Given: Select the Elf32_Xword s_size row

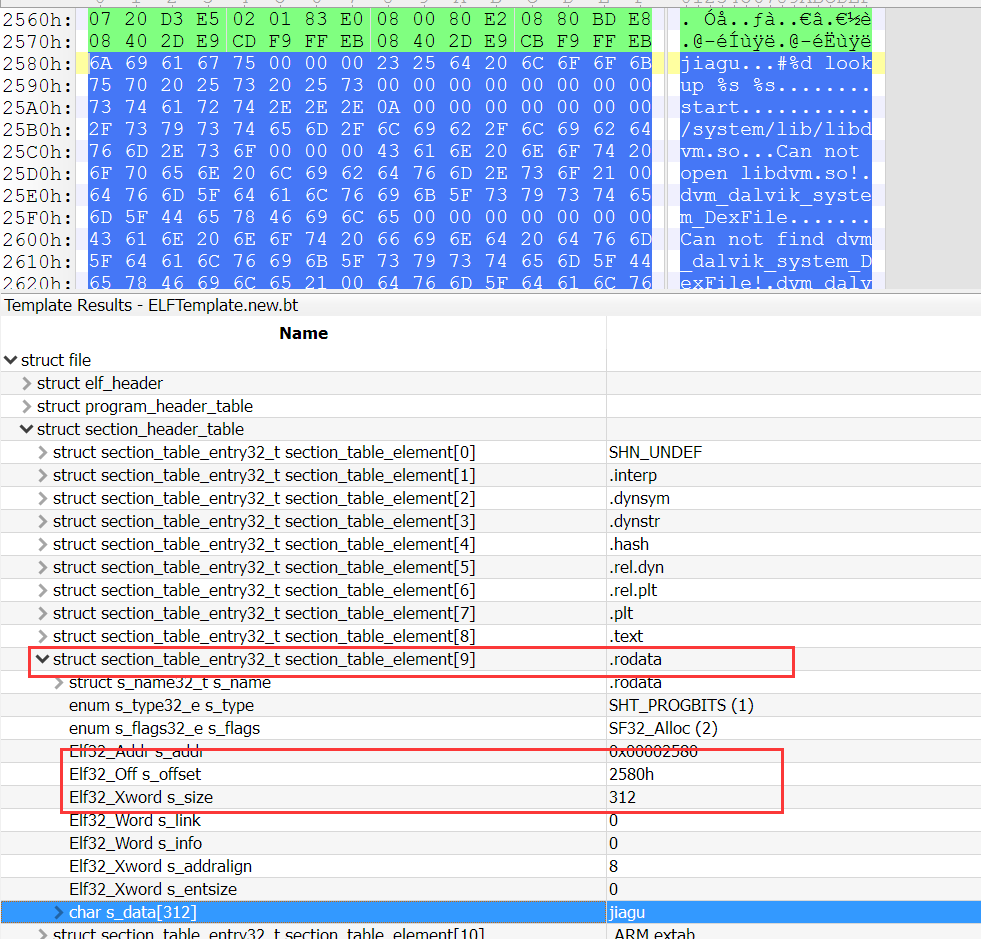Looking at the screenshot, I should (x=141, y=797).
